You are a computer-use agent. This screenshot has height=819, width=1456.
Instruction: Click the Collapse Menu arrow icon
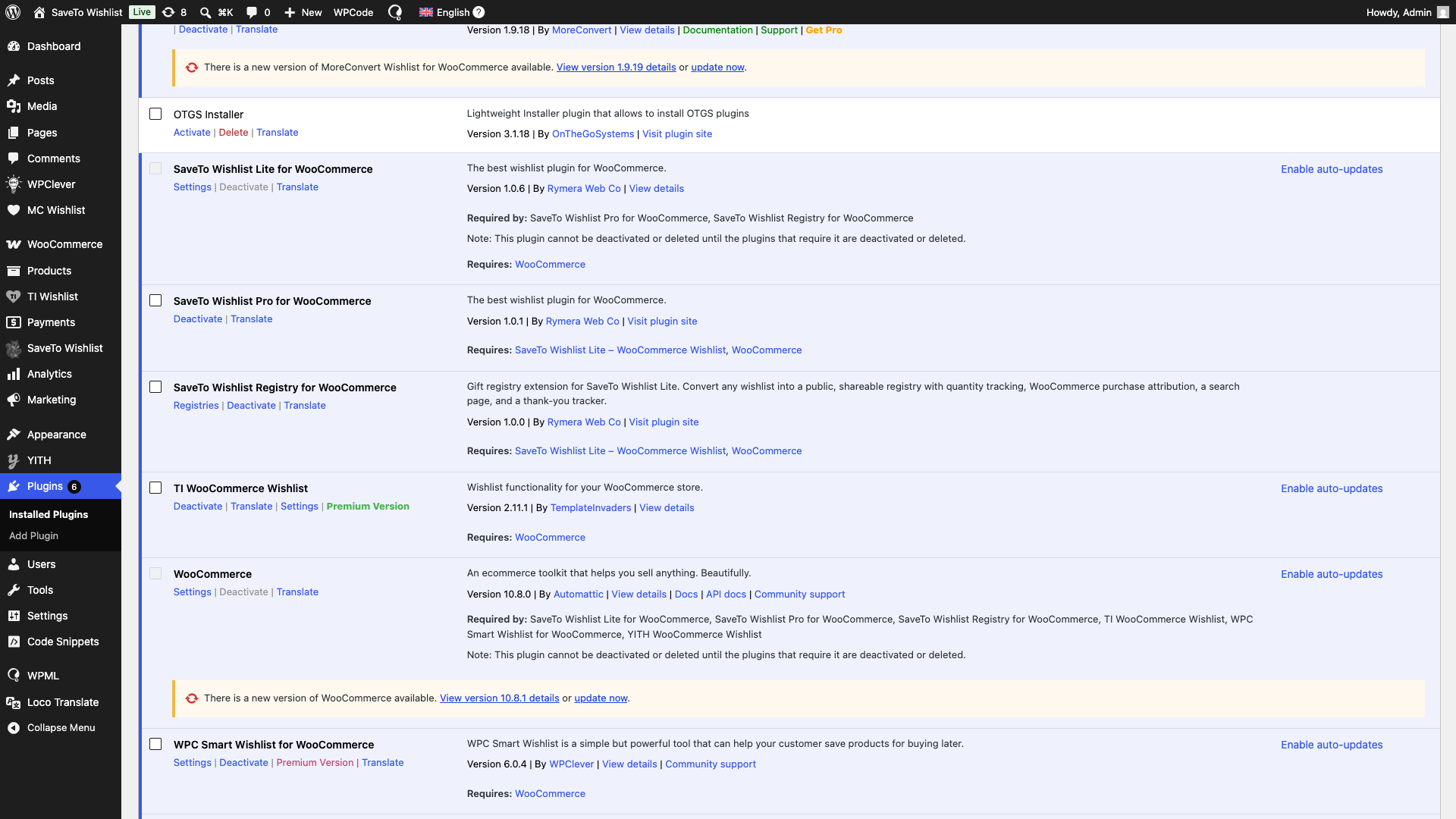click(14, 728)
